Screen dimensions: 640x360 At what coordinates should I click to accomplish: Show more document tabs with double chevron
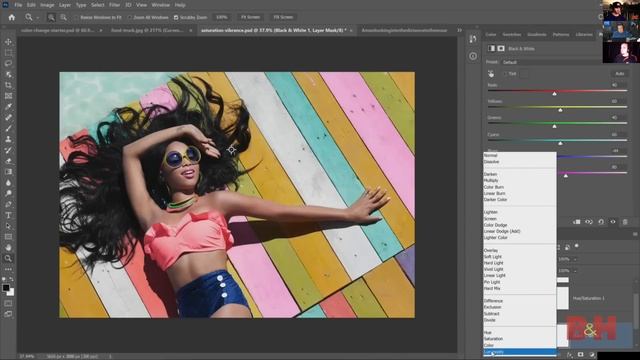[460, 30]
